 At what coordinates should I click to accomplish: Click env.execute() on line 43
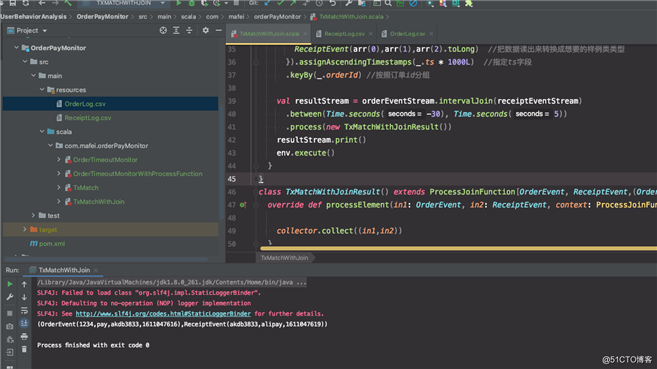(305, 153)
